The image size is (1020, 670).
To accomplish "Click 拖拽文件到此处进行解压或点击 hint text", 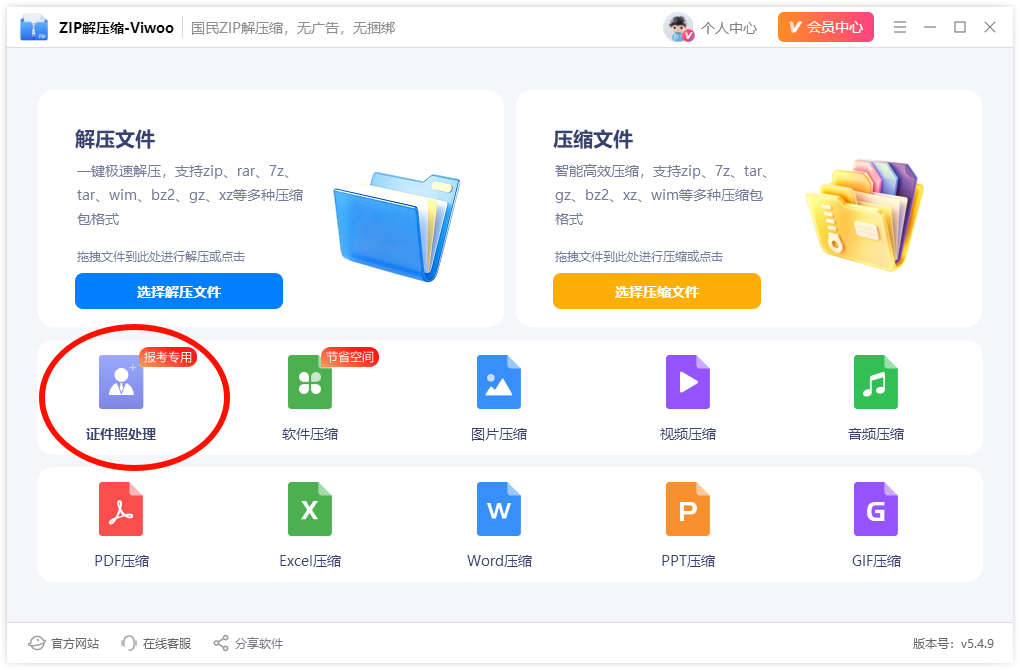I will 161,256.
